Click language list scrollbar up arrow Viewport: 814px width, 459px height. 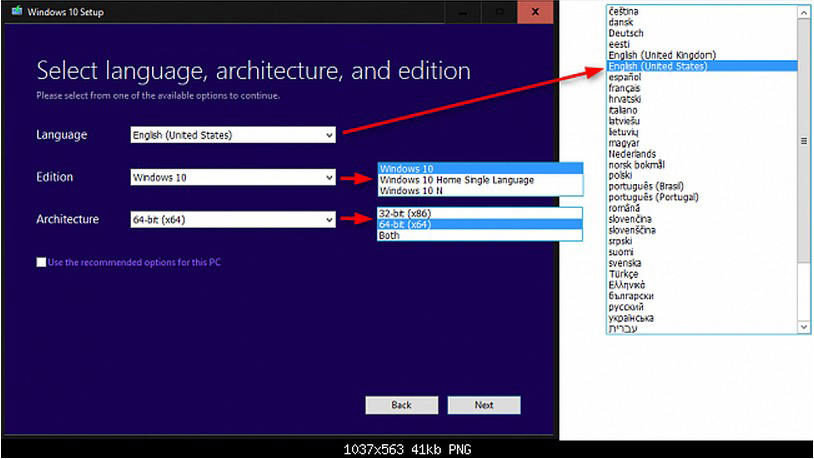804,12
